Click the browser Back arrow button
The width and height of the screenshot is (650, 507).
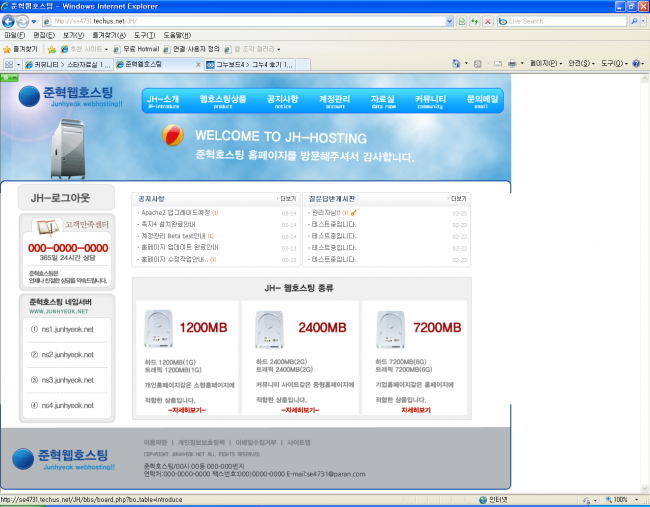(11, 20)
